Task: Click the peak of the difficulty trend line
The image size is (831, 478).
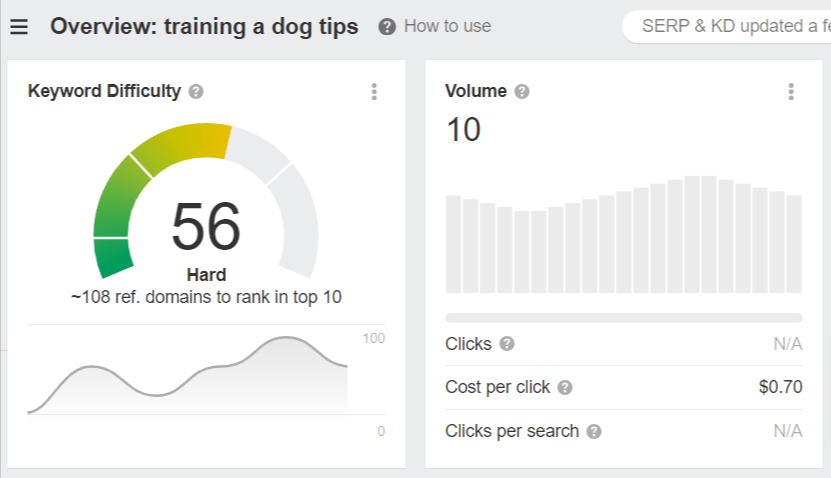Action: pos(286,338)
